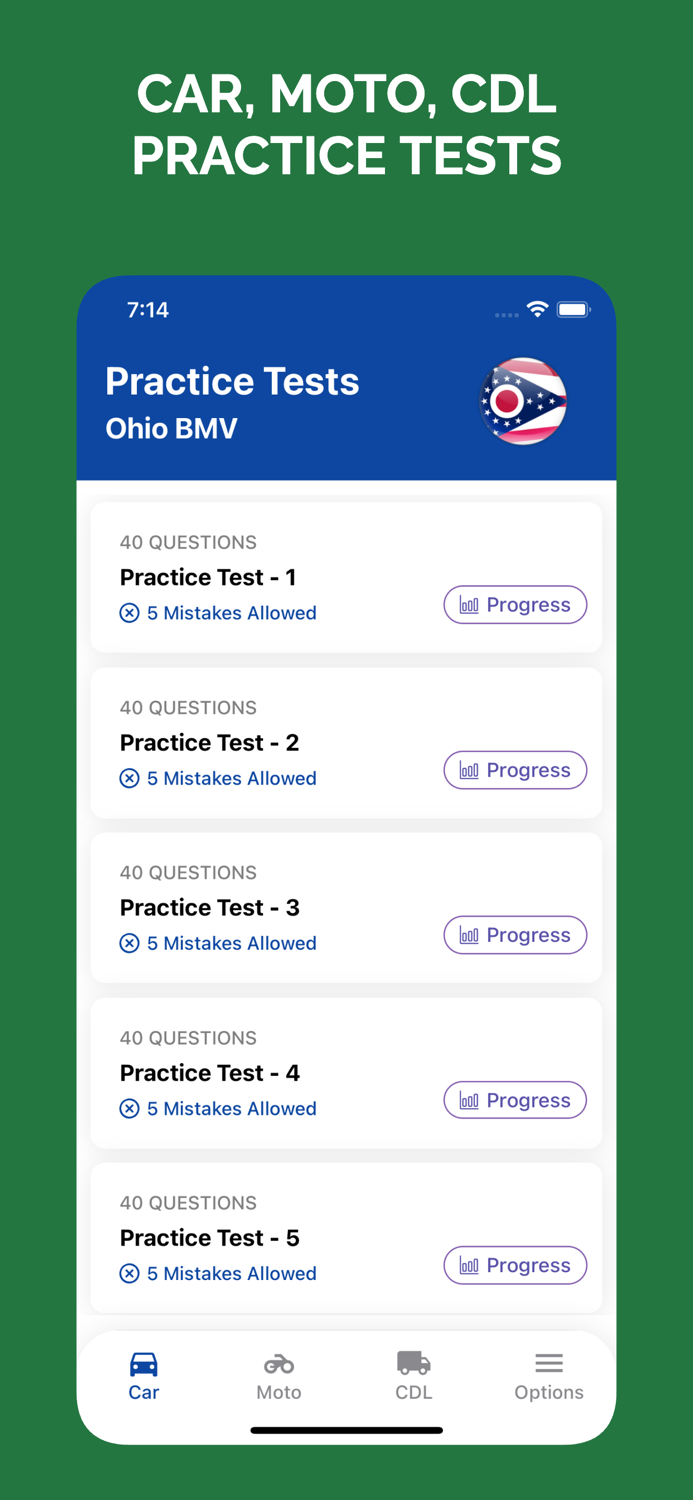Select the Moto motorcycle icon
The width and height of the screenshot is (693, 1500).
(278, 1362)
